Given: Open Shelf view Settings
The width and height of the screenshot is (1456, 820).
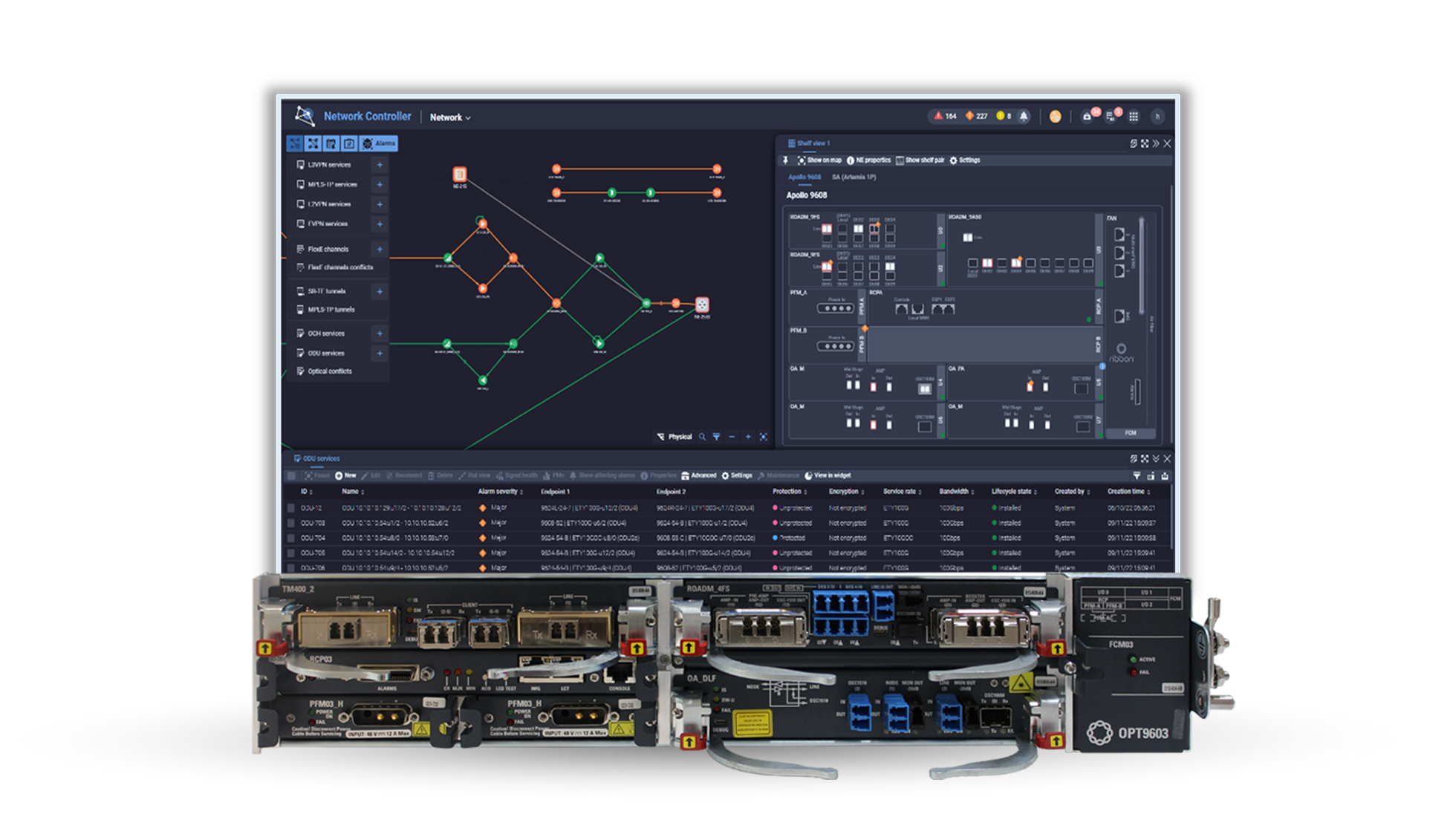Looking at the screenshot, I should click(x=965, y=160).
